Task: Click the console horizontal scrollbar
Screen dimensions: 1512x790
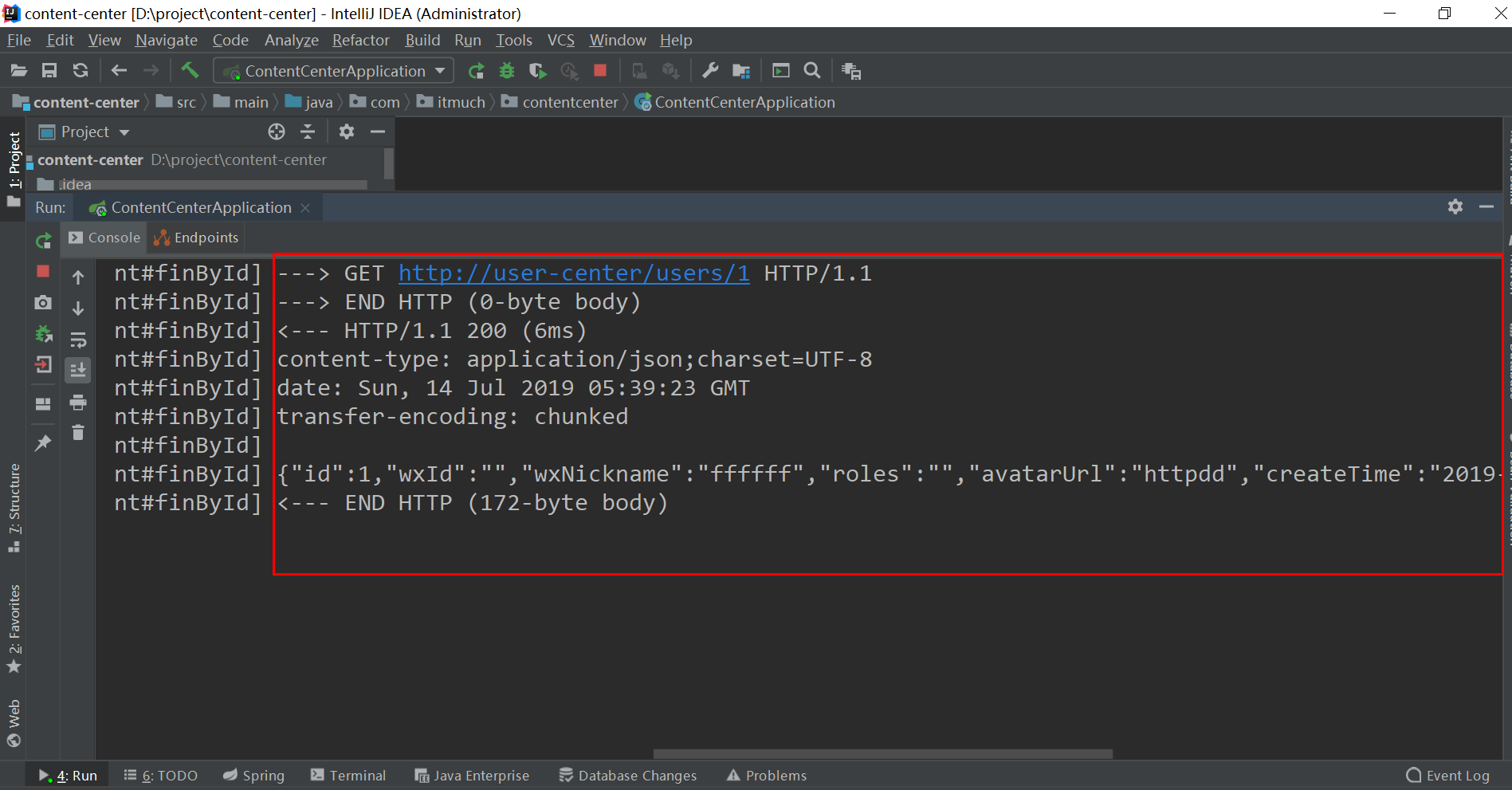Action: [883, 754]
